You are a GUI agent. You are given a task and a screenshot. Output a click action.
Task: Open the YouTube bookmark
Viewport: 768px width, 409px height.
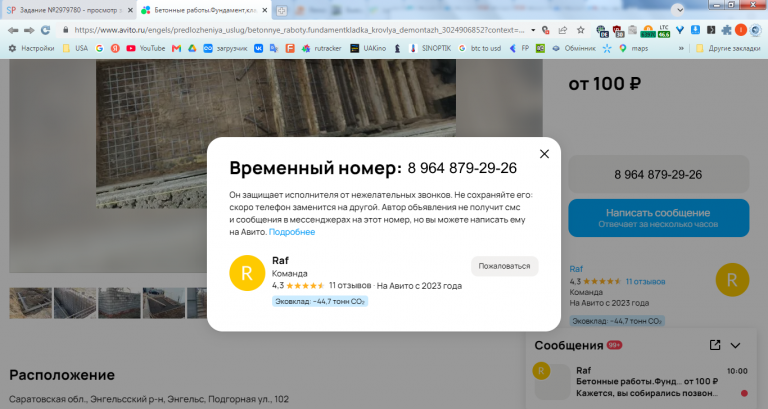click(145, 48)
